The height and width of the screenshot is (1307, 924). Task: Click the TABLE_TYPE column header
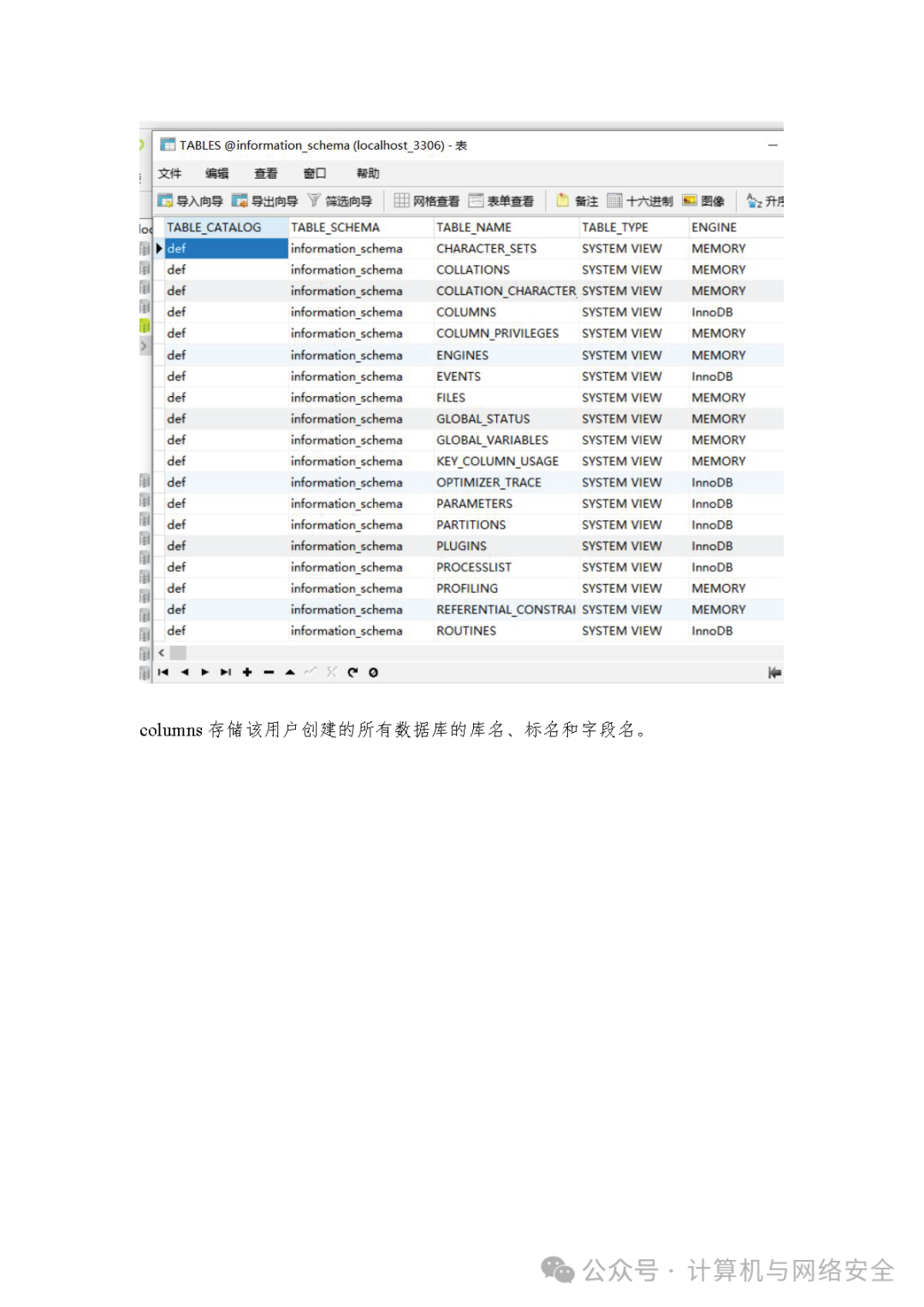634,228
